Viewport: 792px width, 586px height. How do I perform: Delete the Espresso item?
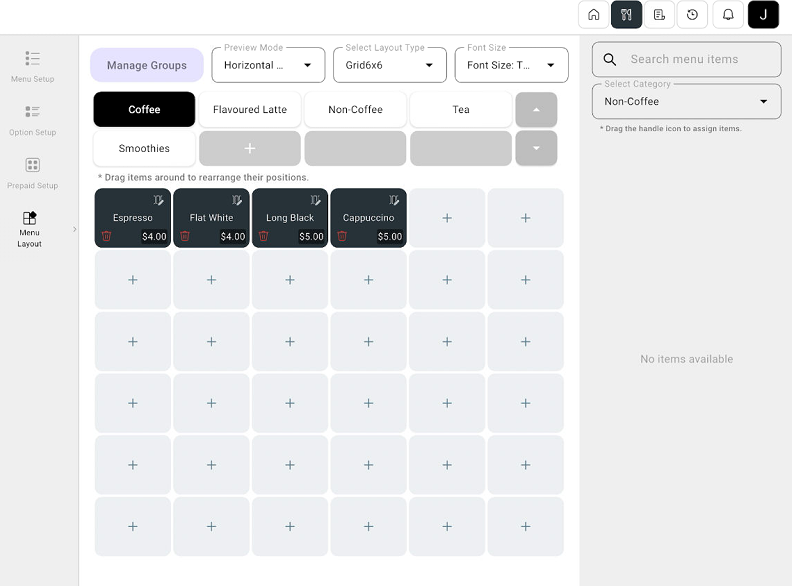coord(106,236)
